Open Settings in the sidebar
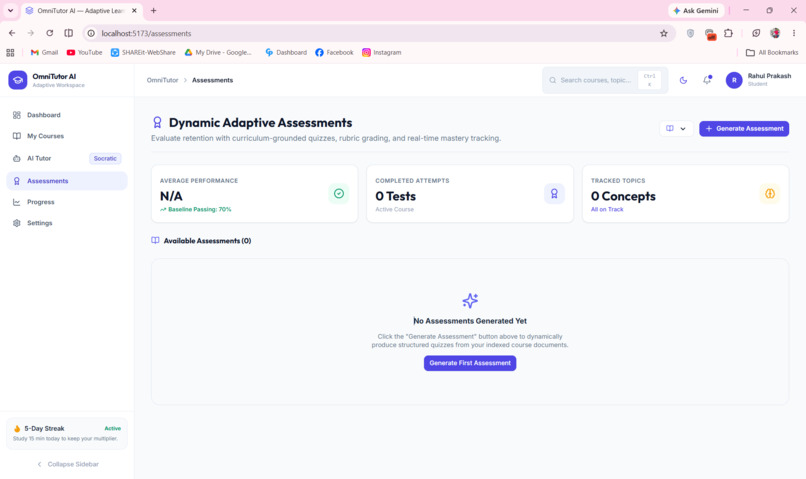The width and height of the screenshot is (806, 479). tap(67, 223)
